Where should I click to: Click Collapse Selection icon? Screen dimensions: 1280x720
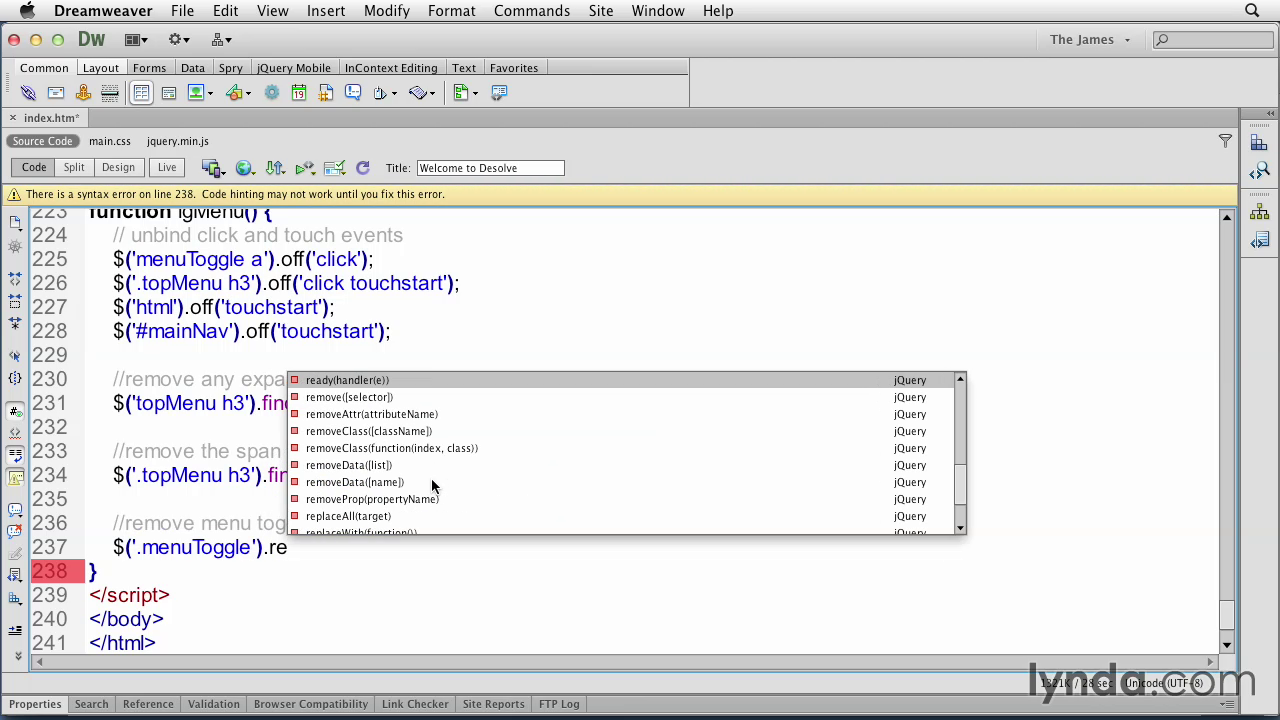(x=15, y=300)
